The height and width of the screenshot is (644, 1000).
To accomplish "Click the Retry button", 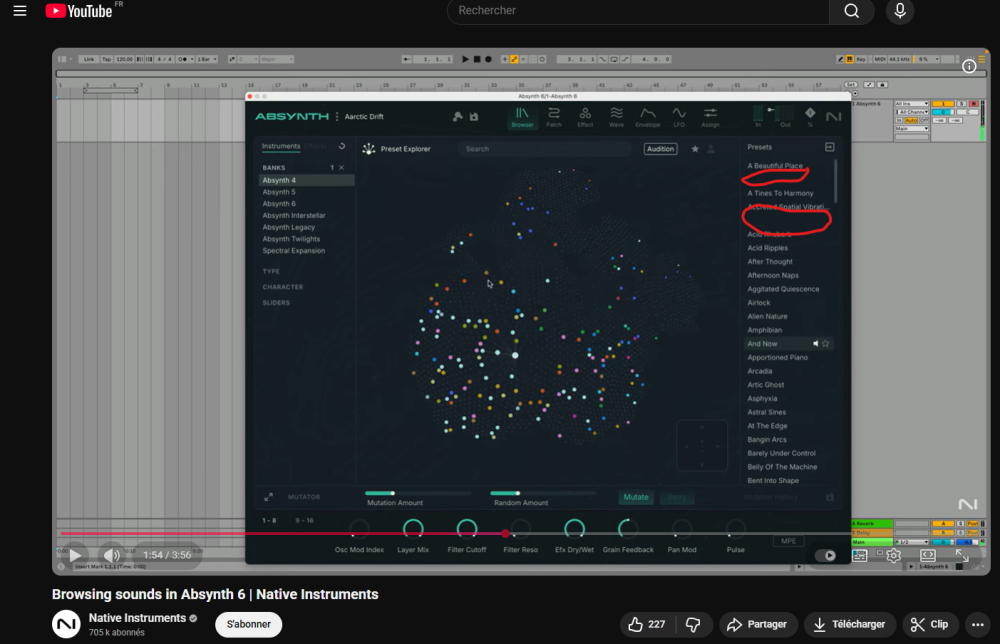I will click(677, 497).
